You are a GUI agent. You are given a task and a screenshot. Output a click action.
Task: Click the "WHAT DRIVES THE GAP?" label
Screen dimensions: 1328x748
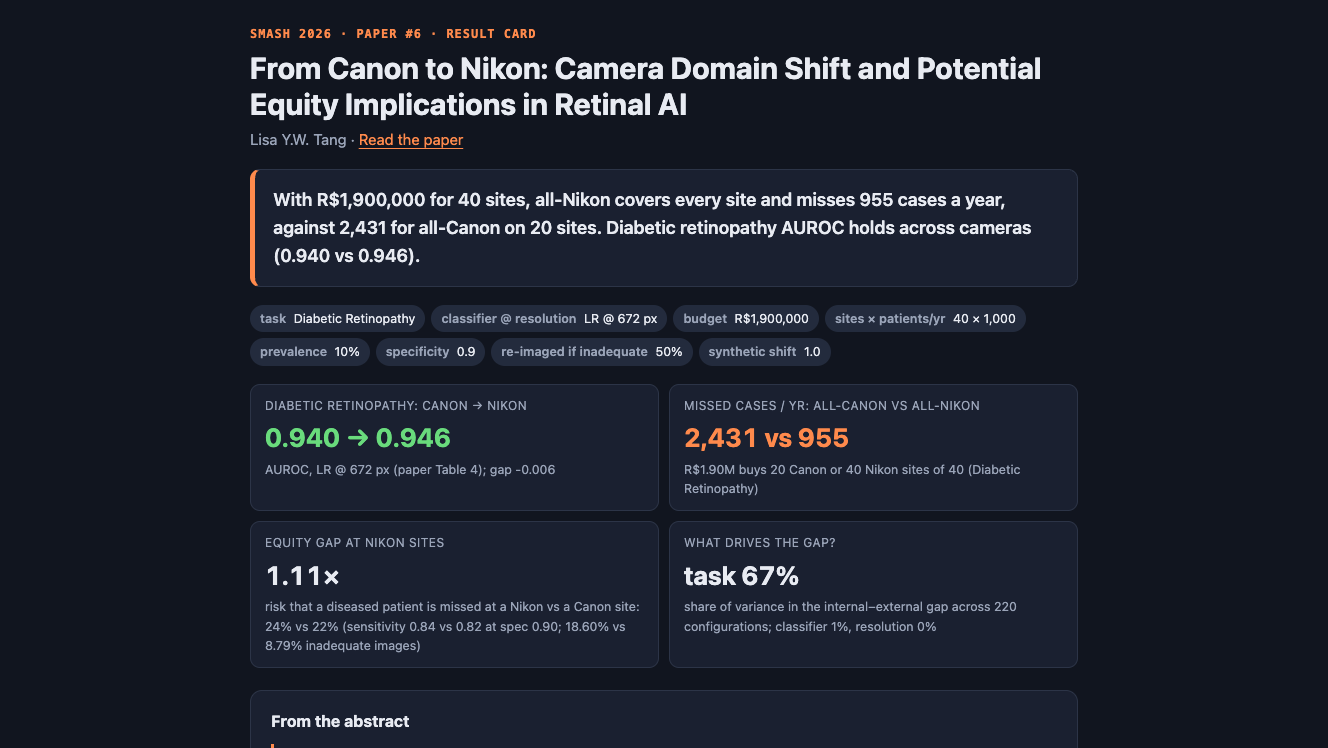coord(760,543)
